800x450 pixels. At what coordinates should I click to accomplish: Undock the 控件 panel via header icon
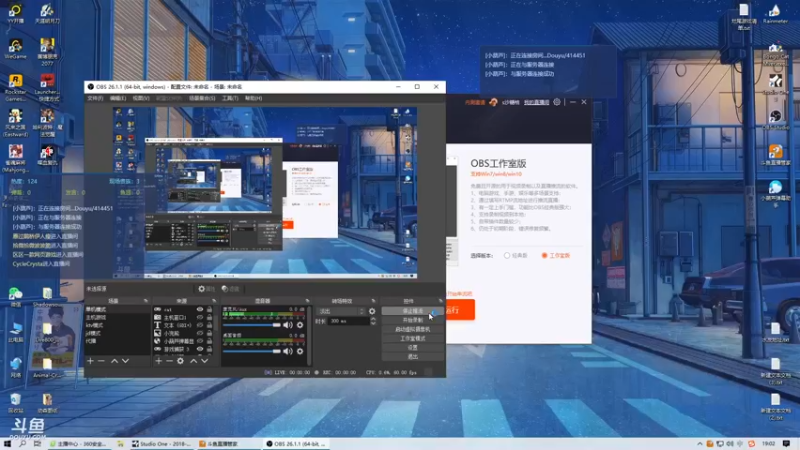point(440,301)
